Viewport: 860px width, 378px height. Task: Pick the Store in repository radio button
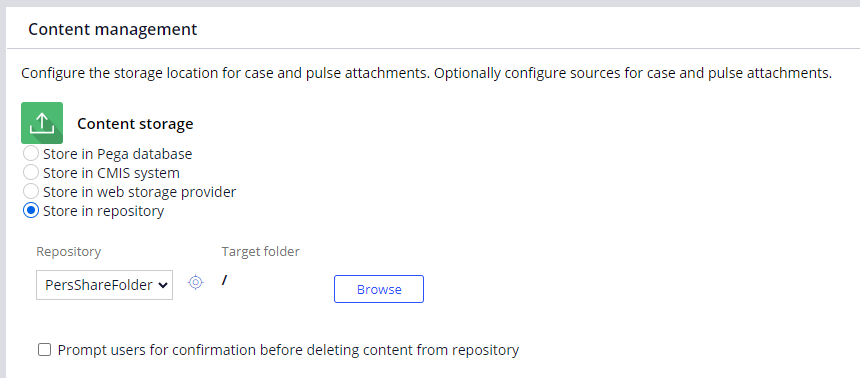pos(31,211)
